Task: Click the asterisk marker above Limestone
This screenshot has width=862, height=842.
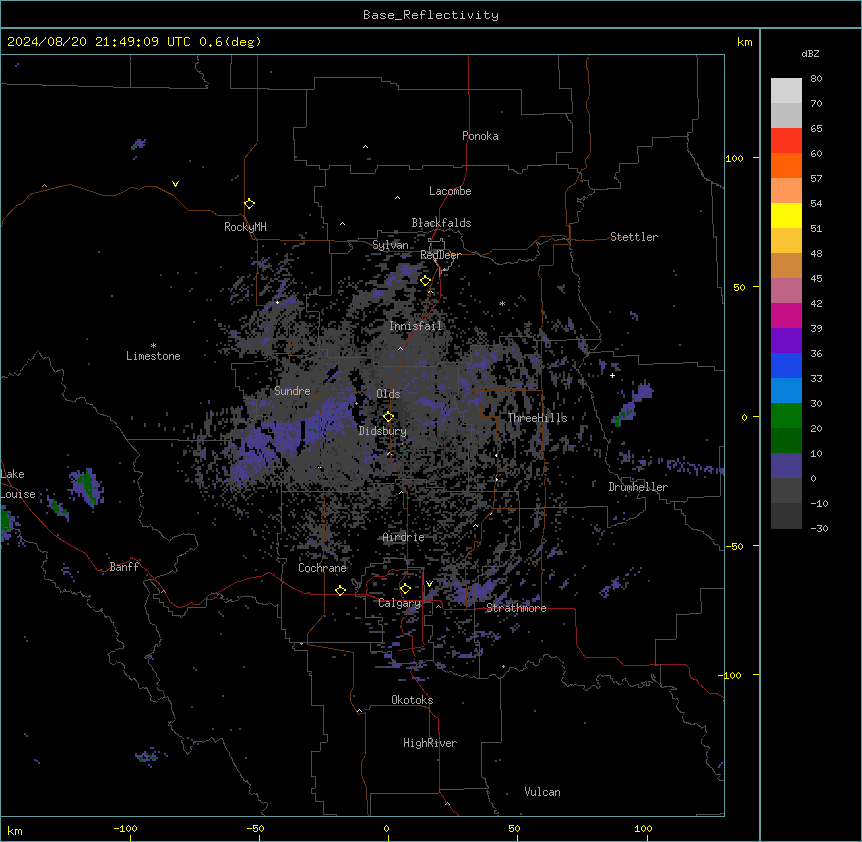Action: [x=153, y=346]
